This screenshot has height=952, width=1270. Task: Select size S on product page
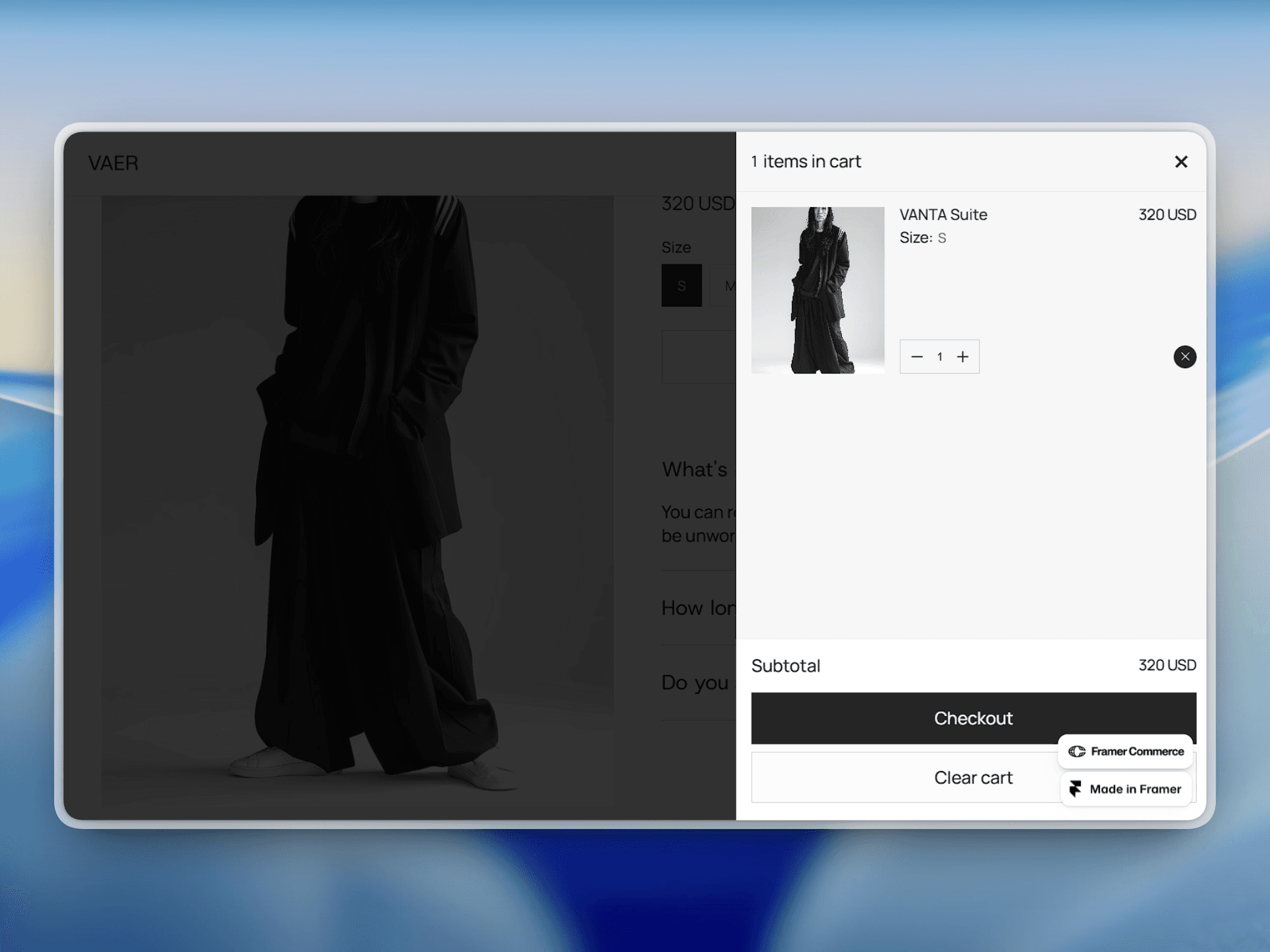coord(681,286)
